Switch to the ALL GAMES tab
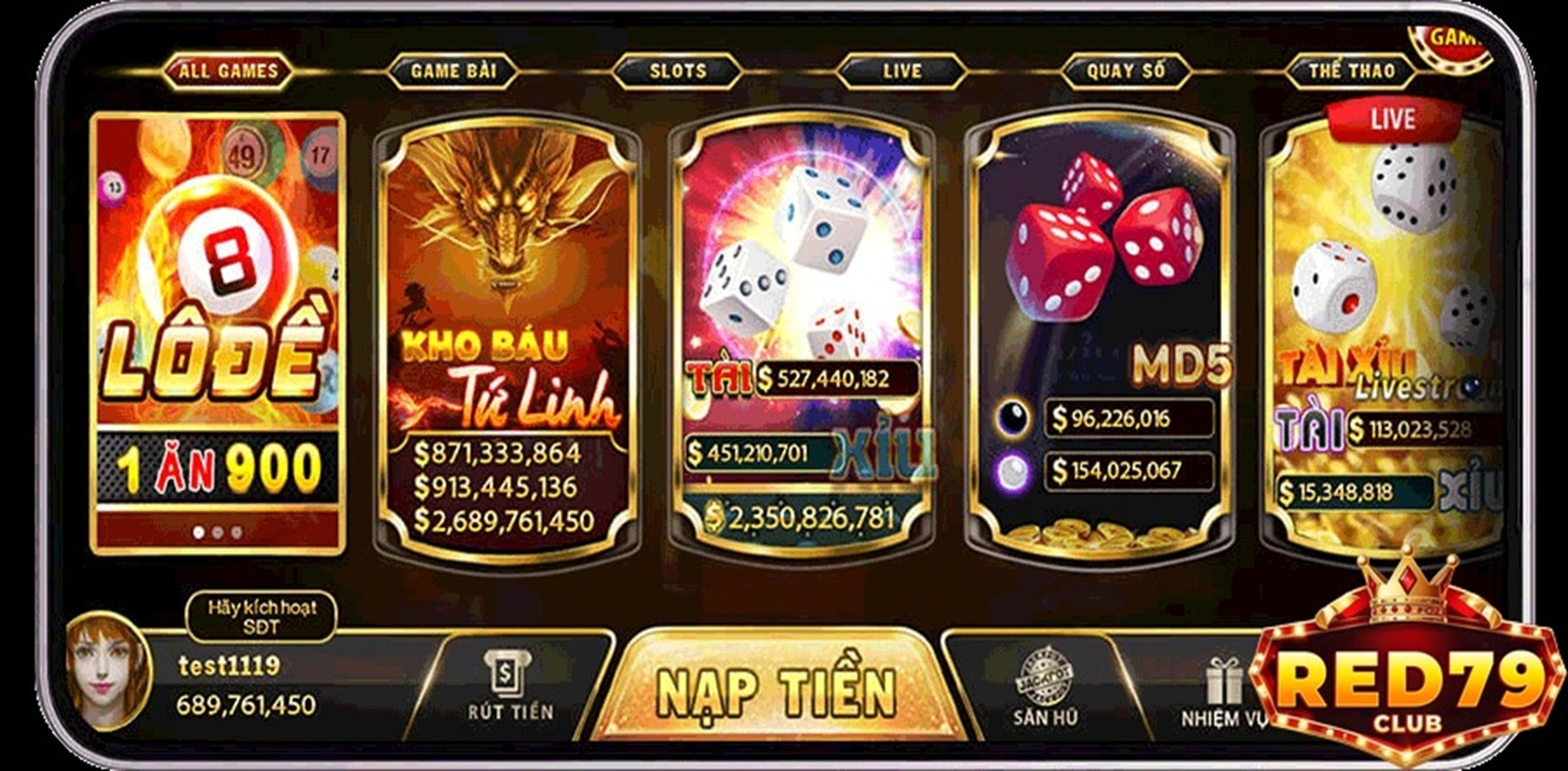This screenshot has width=1568, height=771. pos(228,72)
